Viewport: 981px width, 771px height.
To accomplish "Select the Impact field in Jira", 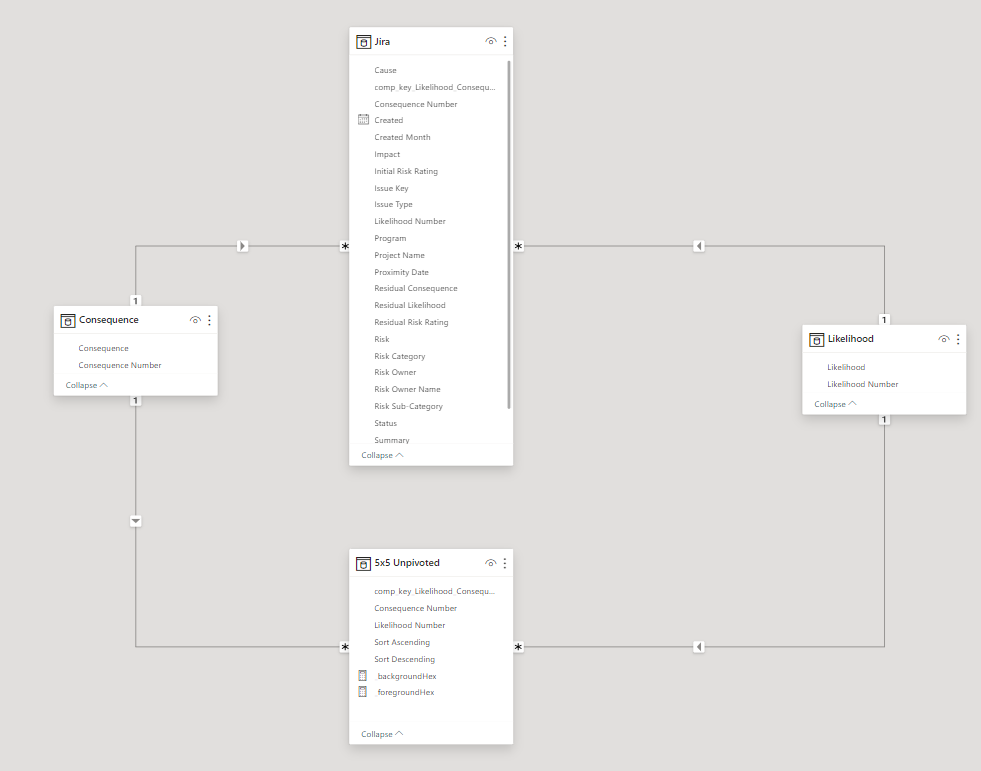I will click(387, 154).
